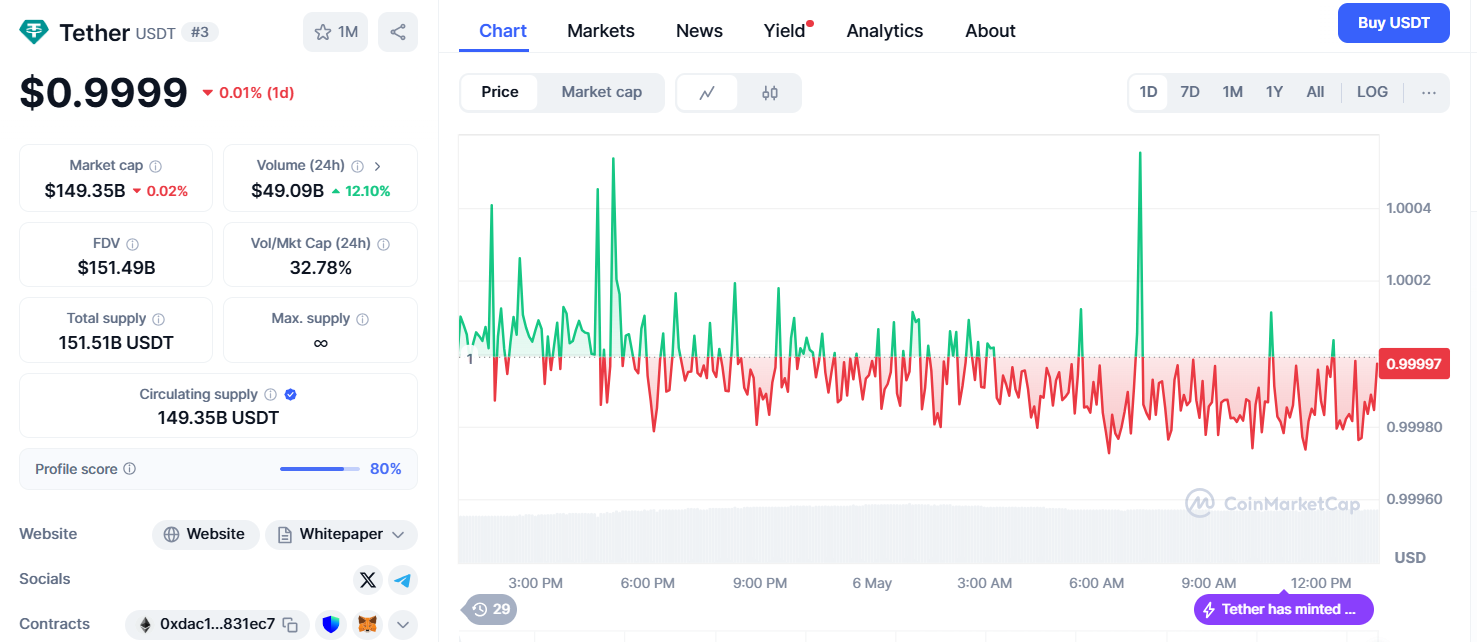Expand the contracts list chevron
Image resolution: width=1477 pixels, height=642 pixels.
pyautogui.click(x=403, y=625)
